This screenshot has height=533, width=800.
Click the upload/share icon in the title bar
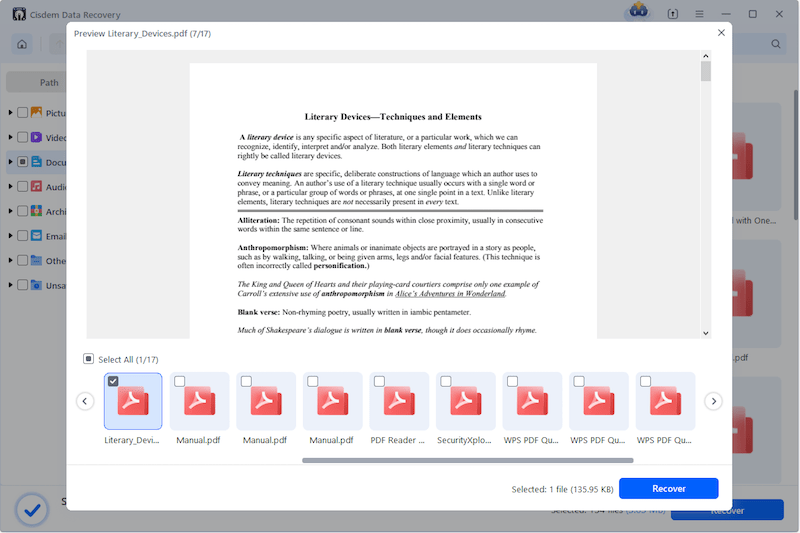point(672,14)
